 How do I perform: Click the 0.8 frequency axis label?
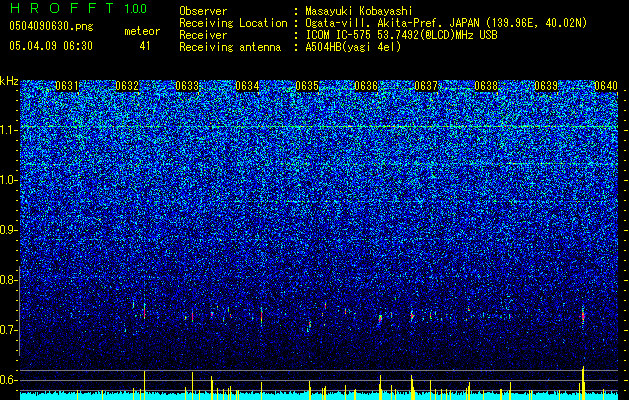(x=8, y=280)
